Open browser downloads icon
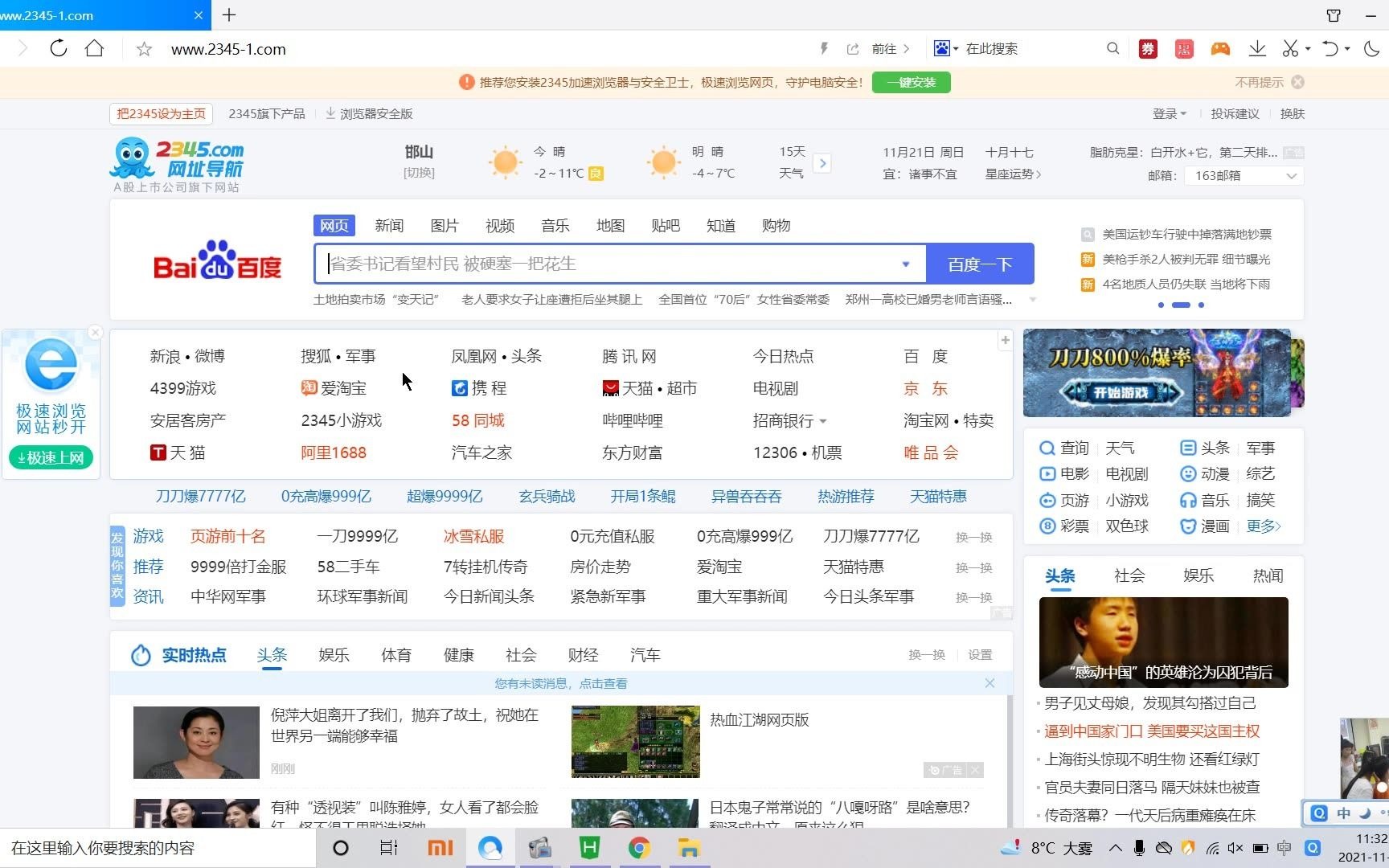 [x=1257, y=49]
